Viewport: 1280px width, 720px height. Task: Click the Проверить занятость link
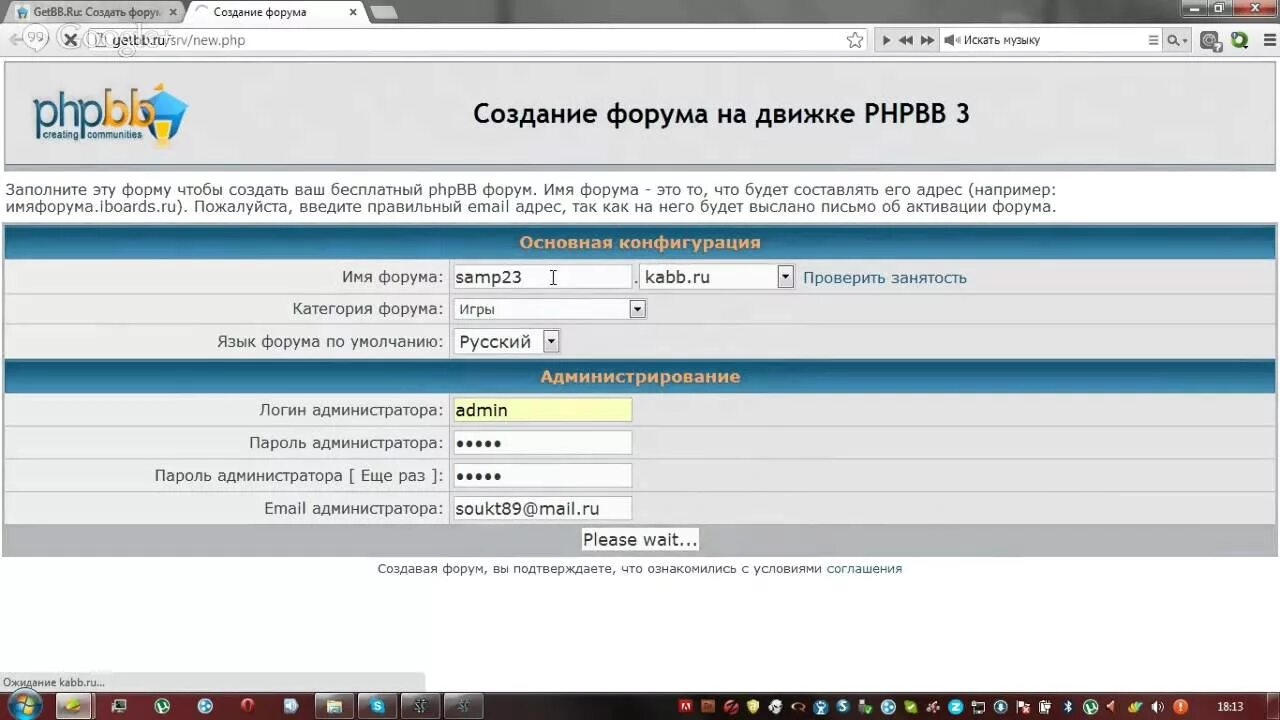pyautogui.click(x=885, y=278)
